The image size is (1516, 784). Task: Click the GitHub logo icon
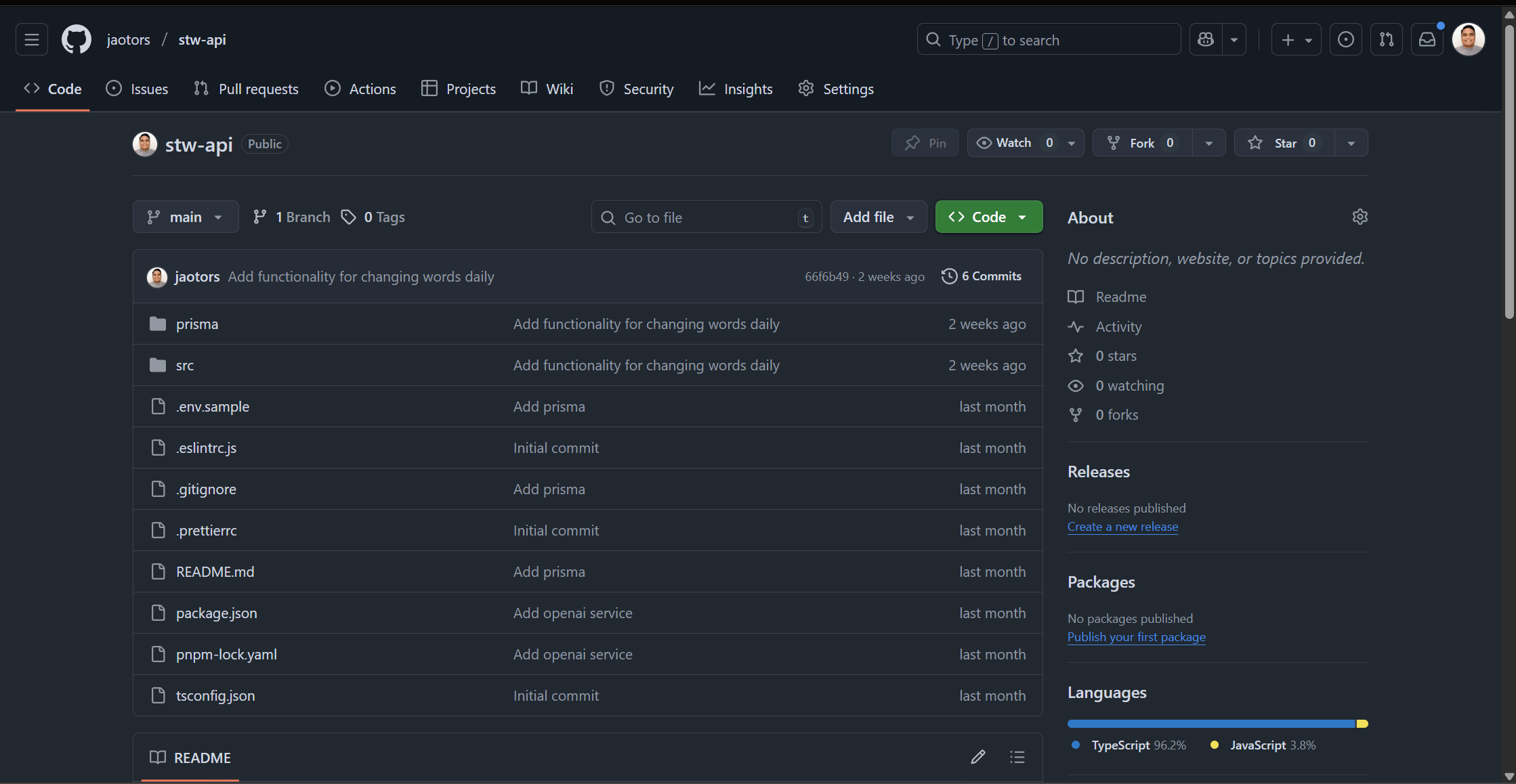pos(77,40)
